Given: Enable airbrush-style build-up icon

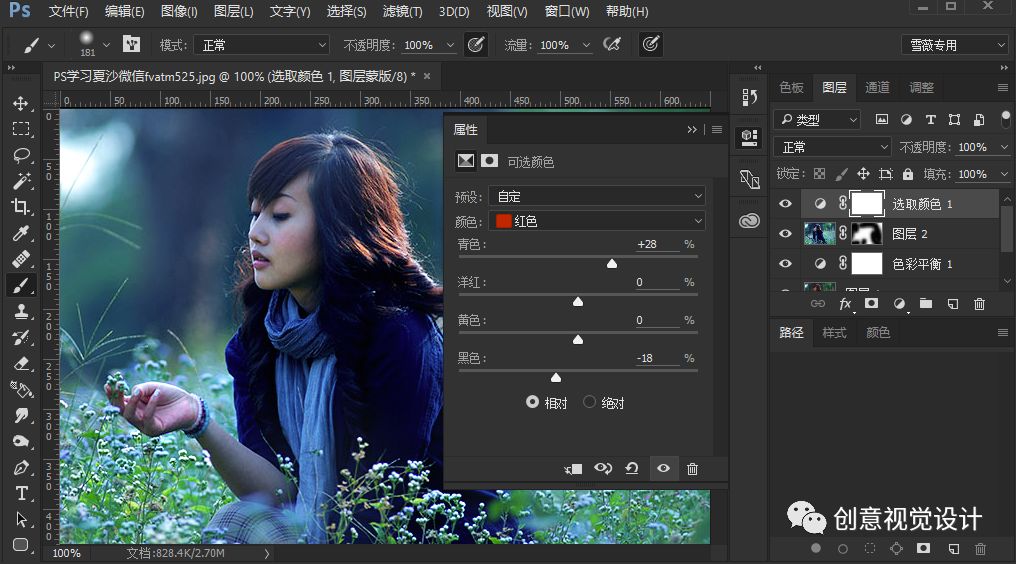Looking at the screenshot, I should [x=612, y=44].
